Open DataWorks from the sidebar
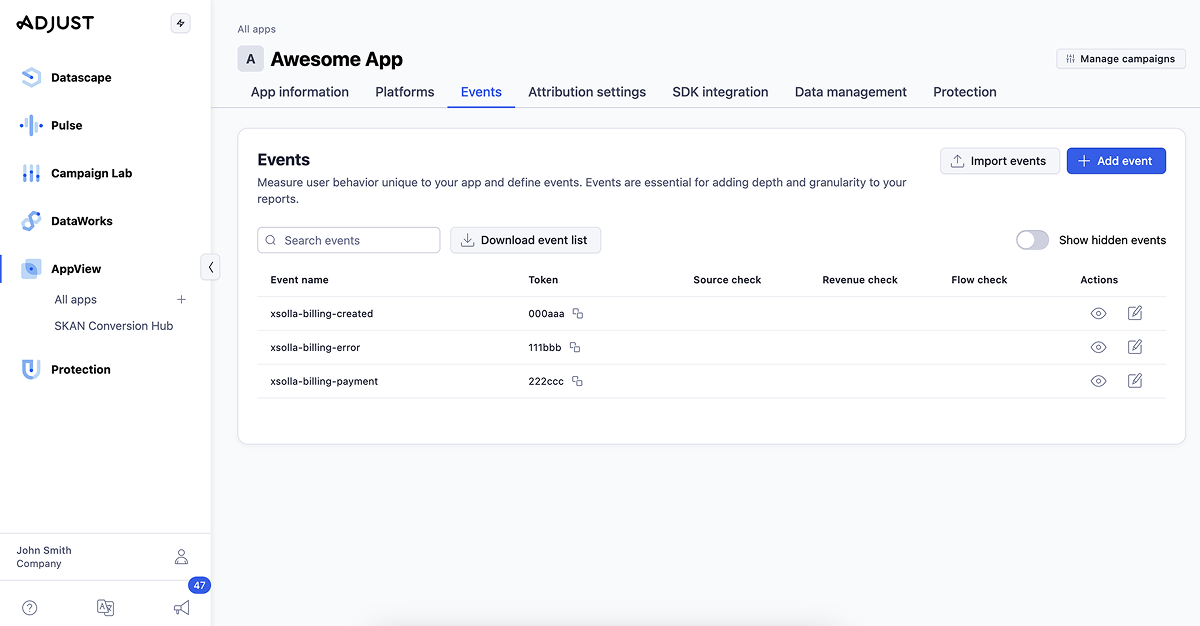 pyautogui.click(x=81, y=222)
